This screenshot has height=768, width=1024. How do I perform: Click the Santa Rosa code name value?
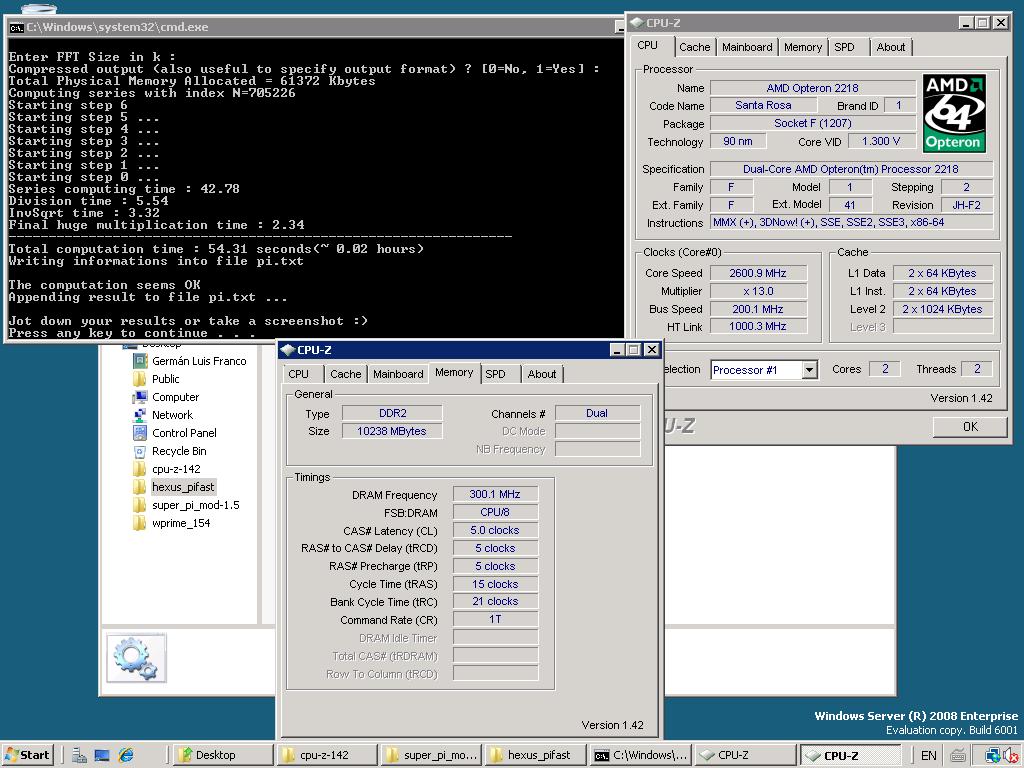[763, 105]
